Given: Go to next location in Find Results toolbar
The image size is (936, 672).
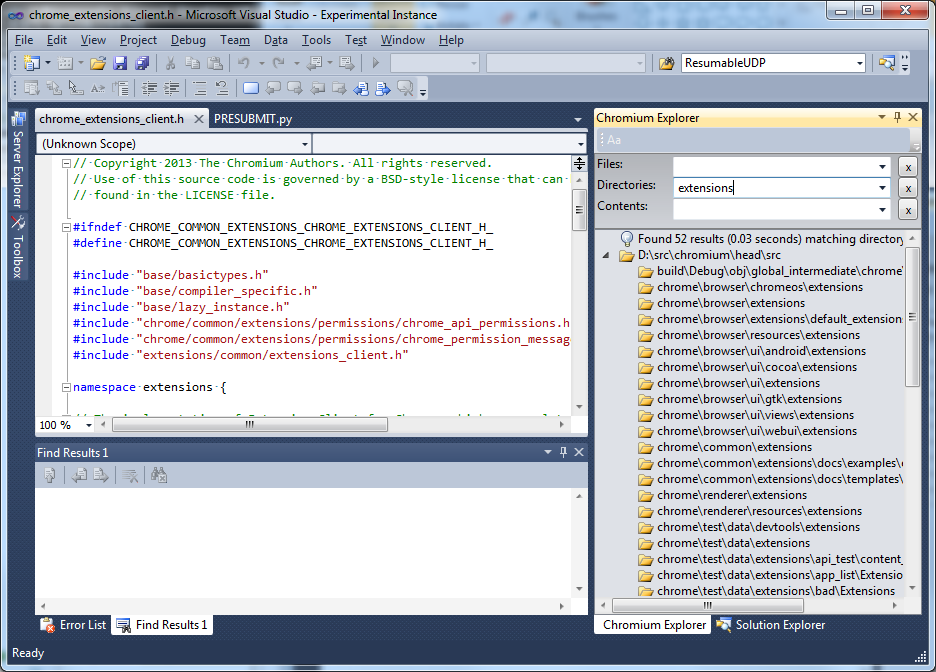Looking at the screenshot, I should (101, 476).
